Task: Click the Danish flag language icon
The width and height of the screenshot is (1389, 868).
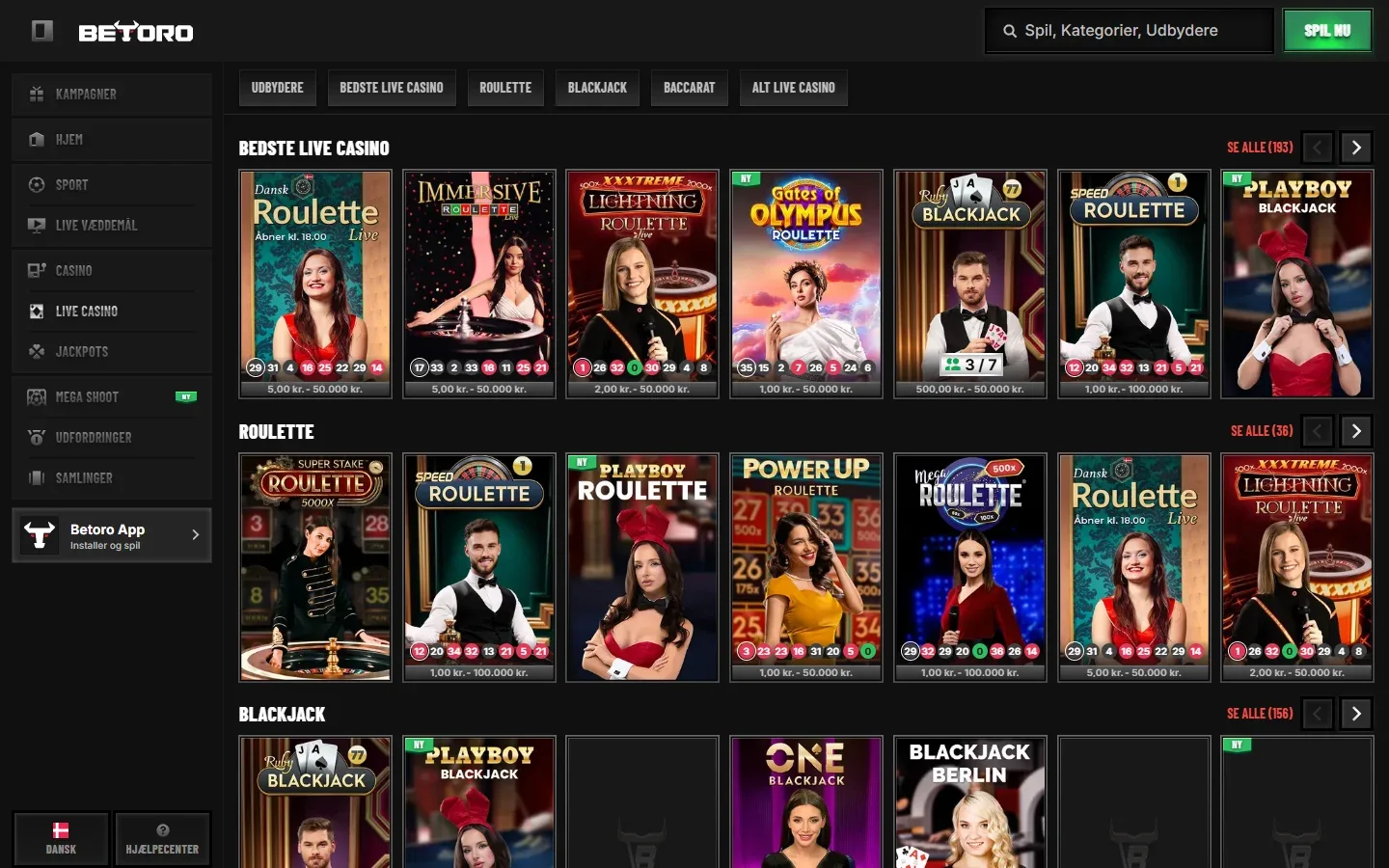Action: pos(61,830)
